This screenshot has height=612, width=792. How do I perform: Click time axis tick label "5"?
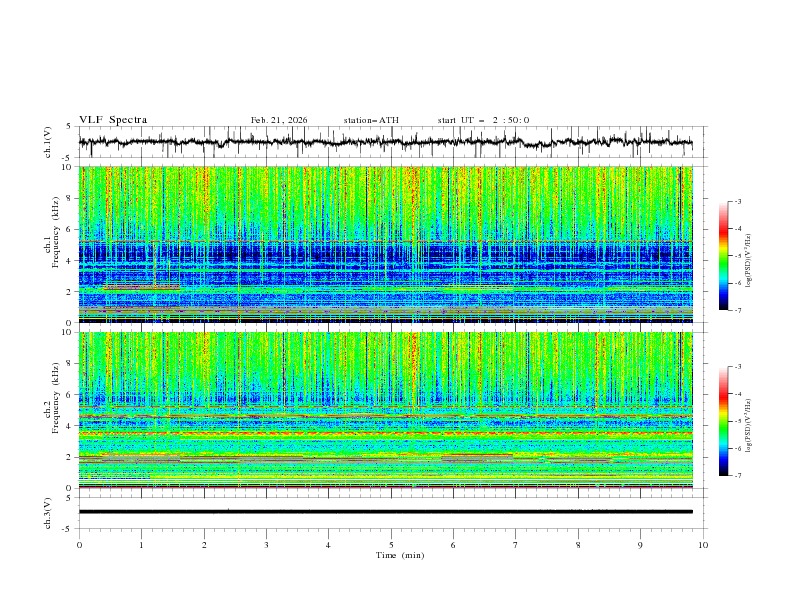tap(391, 545)
